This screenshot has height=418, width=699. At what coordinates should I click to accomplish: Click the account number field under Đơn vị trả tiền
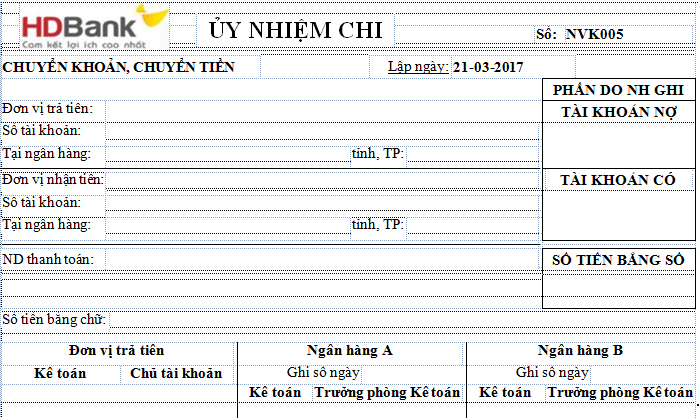(x=320, y=131)
